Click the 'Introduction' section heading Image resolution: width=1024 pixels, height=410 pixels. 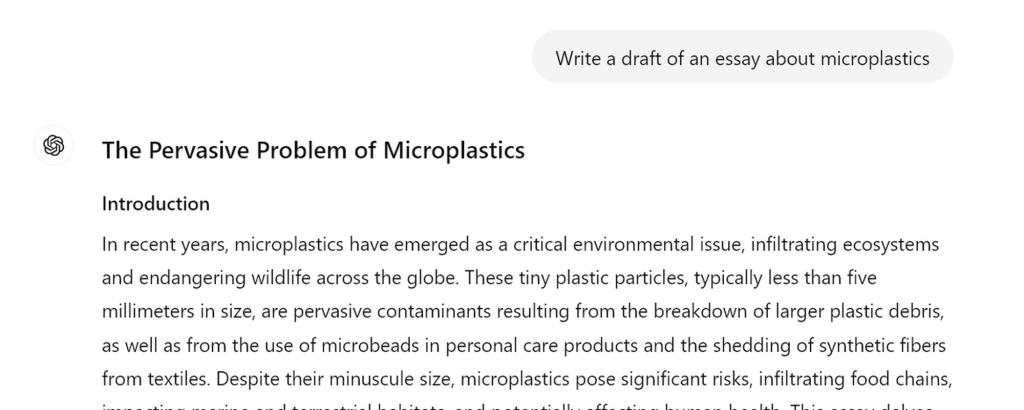point(155,204)
